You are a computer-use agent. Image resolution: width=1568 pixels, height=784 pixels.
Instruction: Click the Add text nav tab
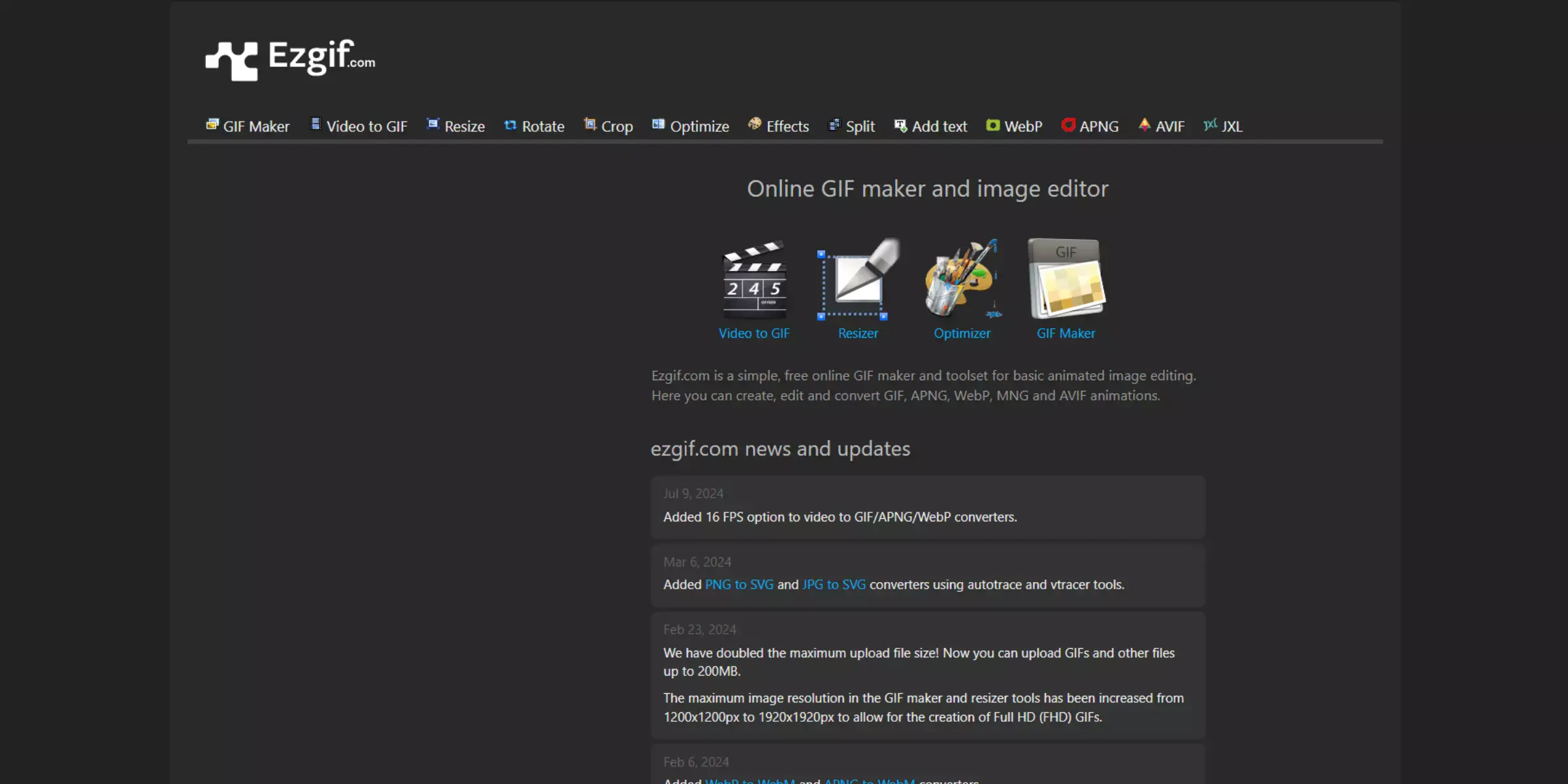coord(930,125)
